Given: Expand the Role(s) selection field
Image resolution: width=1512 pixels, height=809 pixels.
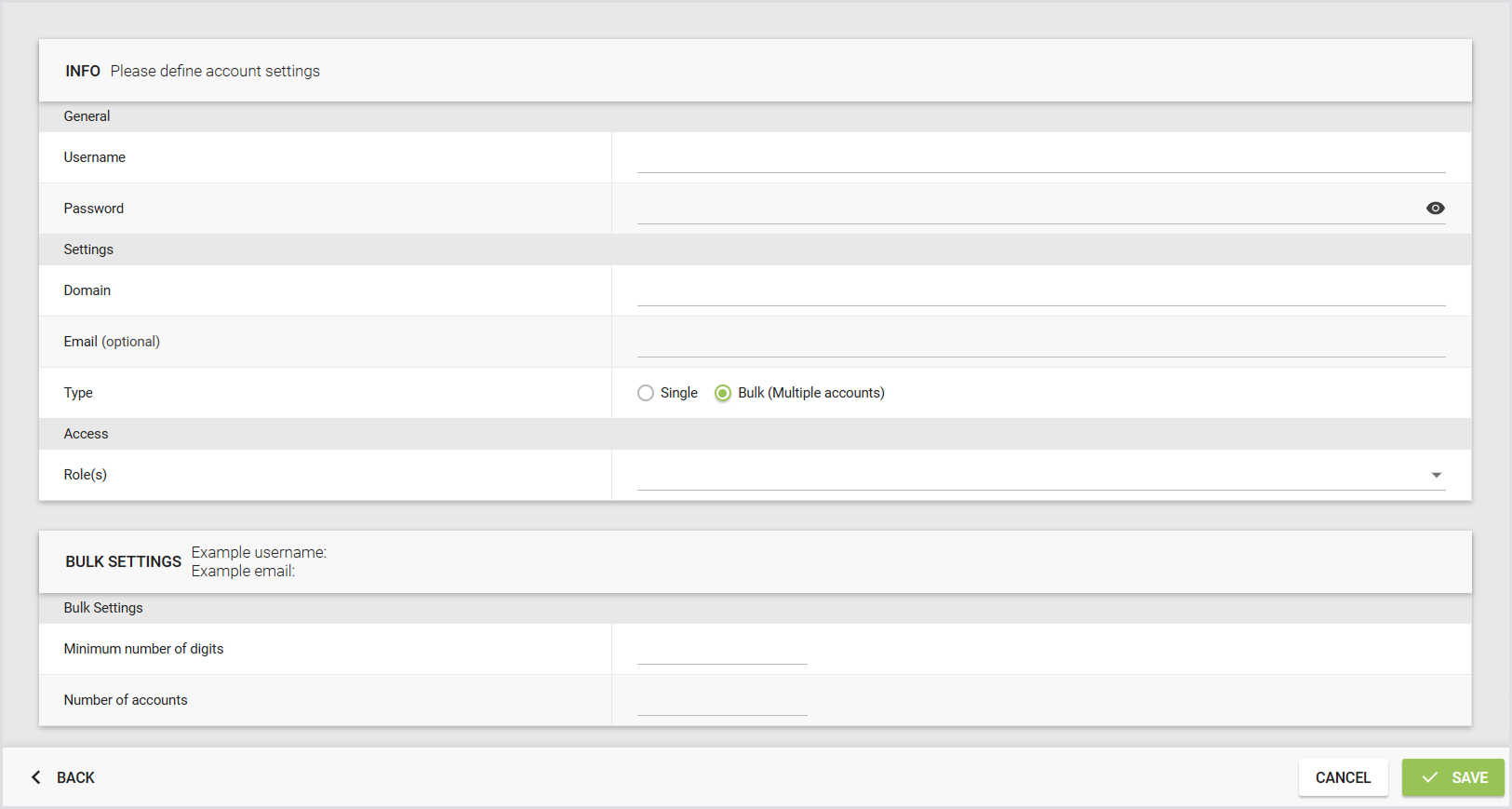Looking at the screenshot, I should pyautogui.click(x=1041, y=475).
